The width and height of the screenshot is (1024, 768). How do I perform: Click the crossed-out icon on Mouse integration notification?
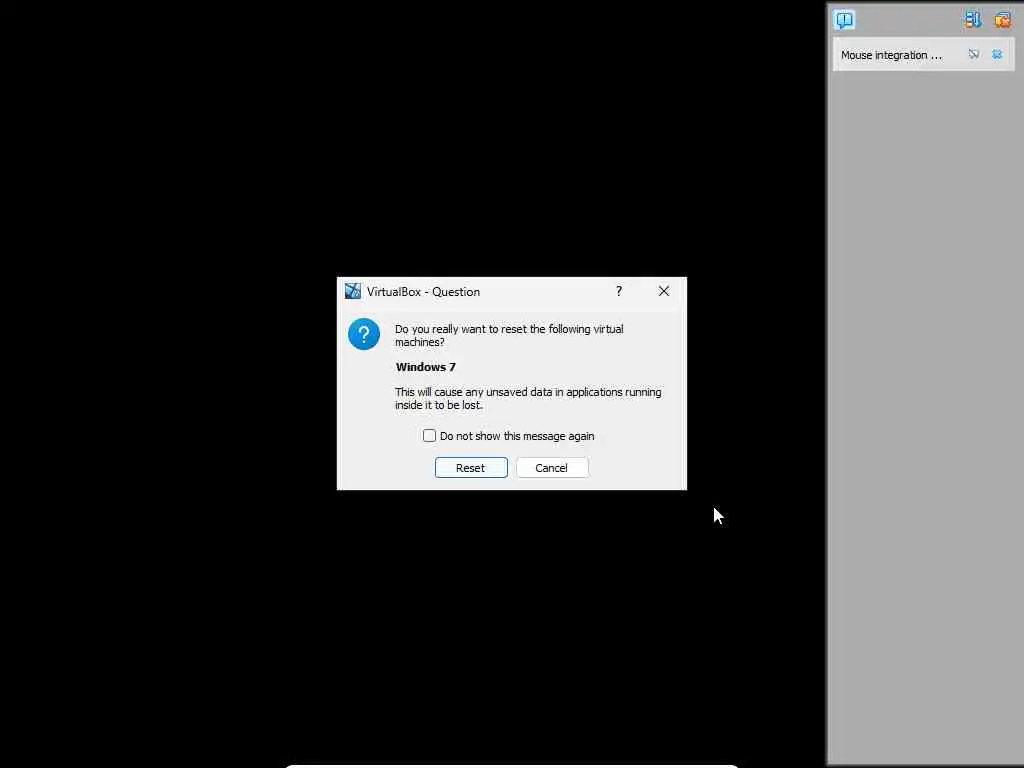pos(974,54)
